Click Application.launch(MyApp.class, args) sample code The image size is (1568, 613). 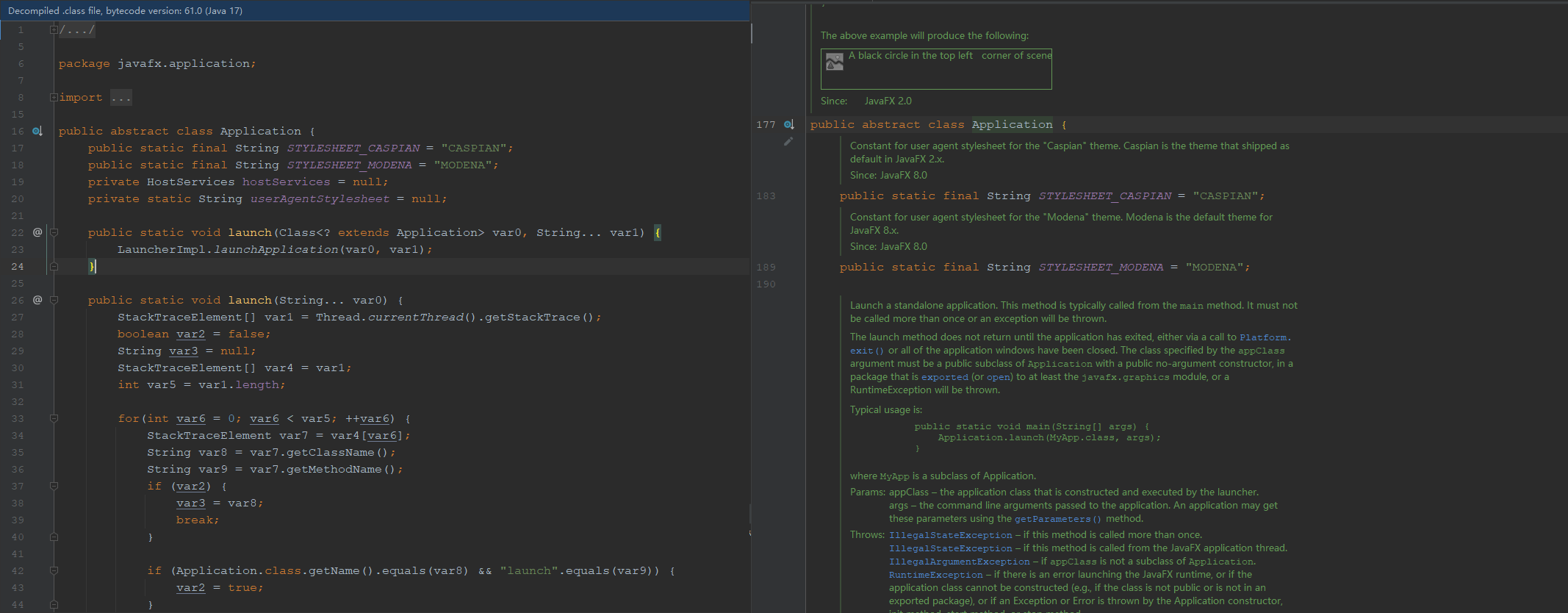(x=1049, y=437)
